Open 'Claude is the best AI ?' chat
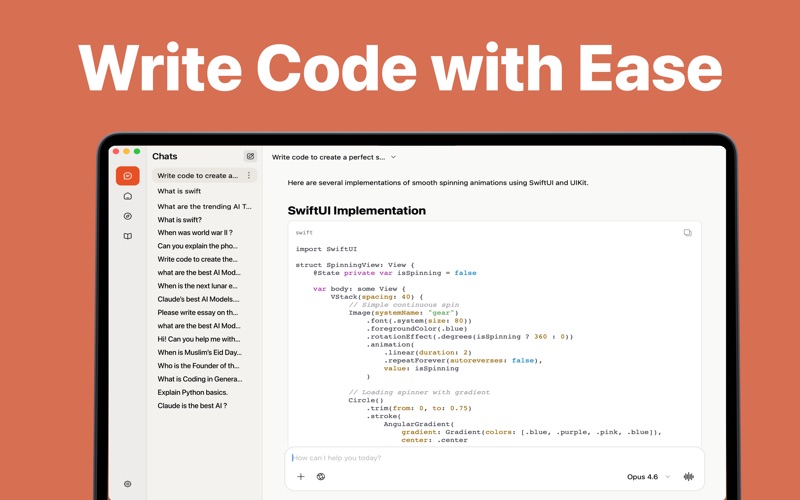This screenshot has height=500, width=800. (192, 406)
